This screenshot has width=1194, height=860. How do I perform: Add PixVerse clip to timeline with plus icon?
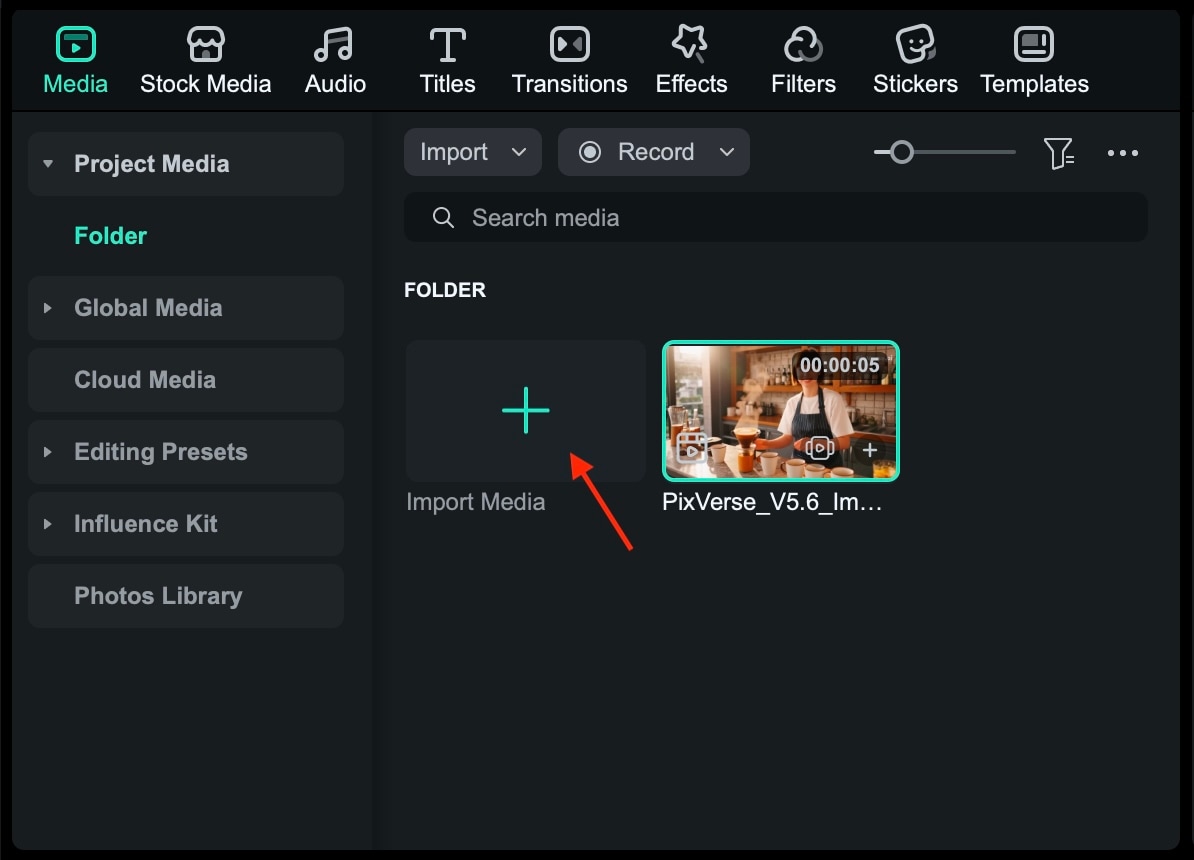(x=869, y=449)
